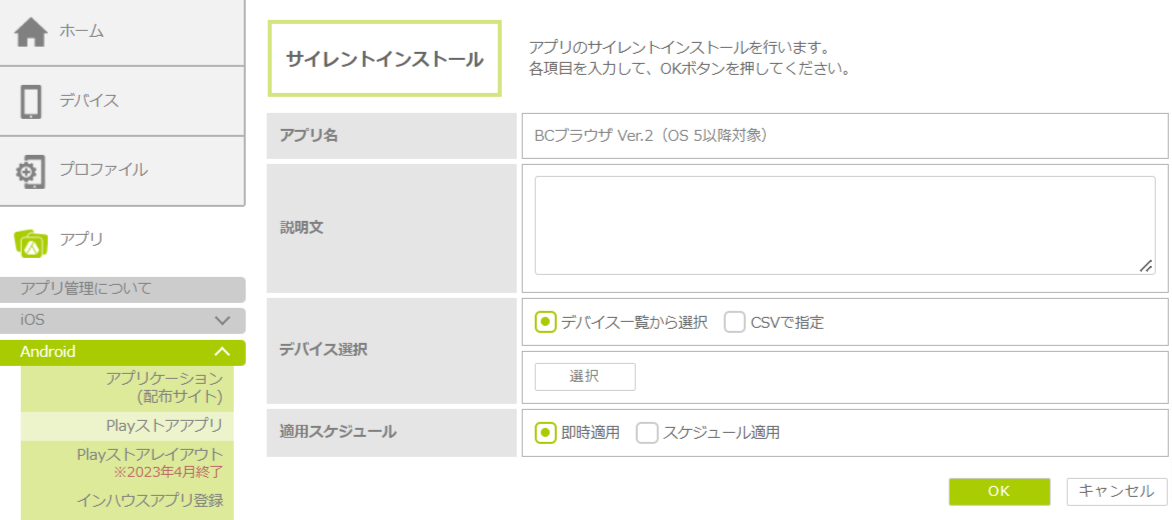Screen dimensions: 1172x520
Task: Click into the 説明文 text area
Action: [844, 225]
